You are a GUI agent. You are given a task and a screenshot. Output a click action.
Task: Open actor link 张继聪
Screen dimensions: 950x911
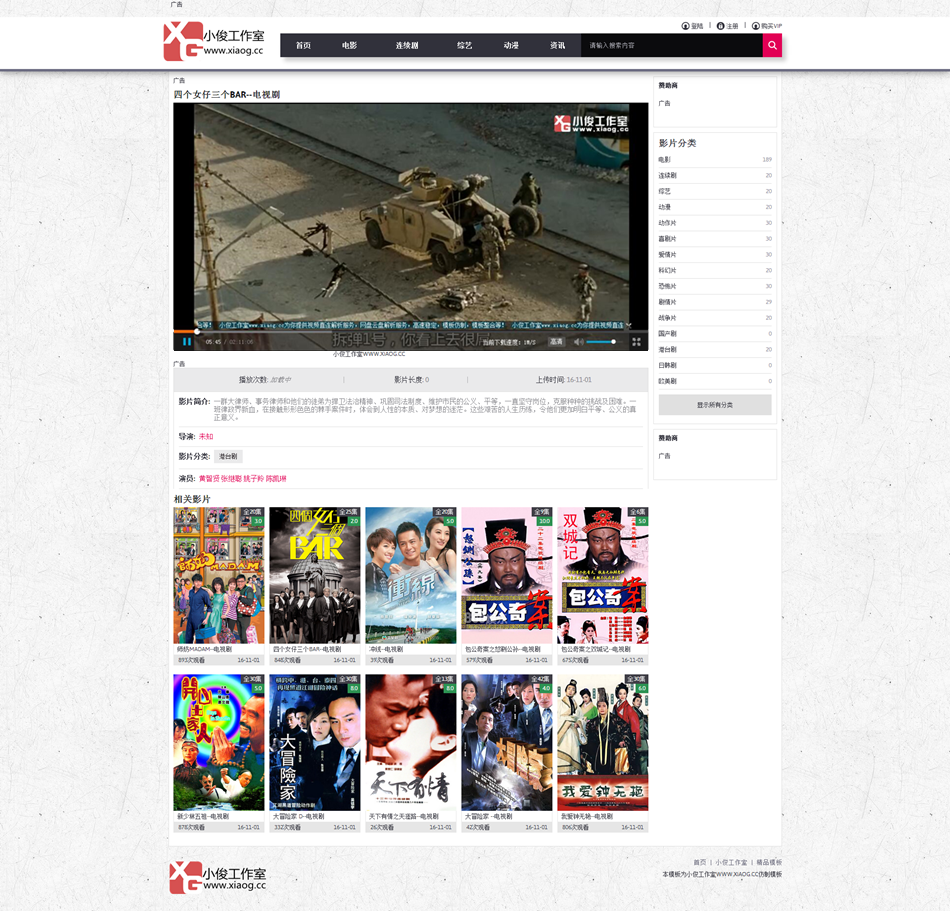point(231,479)
